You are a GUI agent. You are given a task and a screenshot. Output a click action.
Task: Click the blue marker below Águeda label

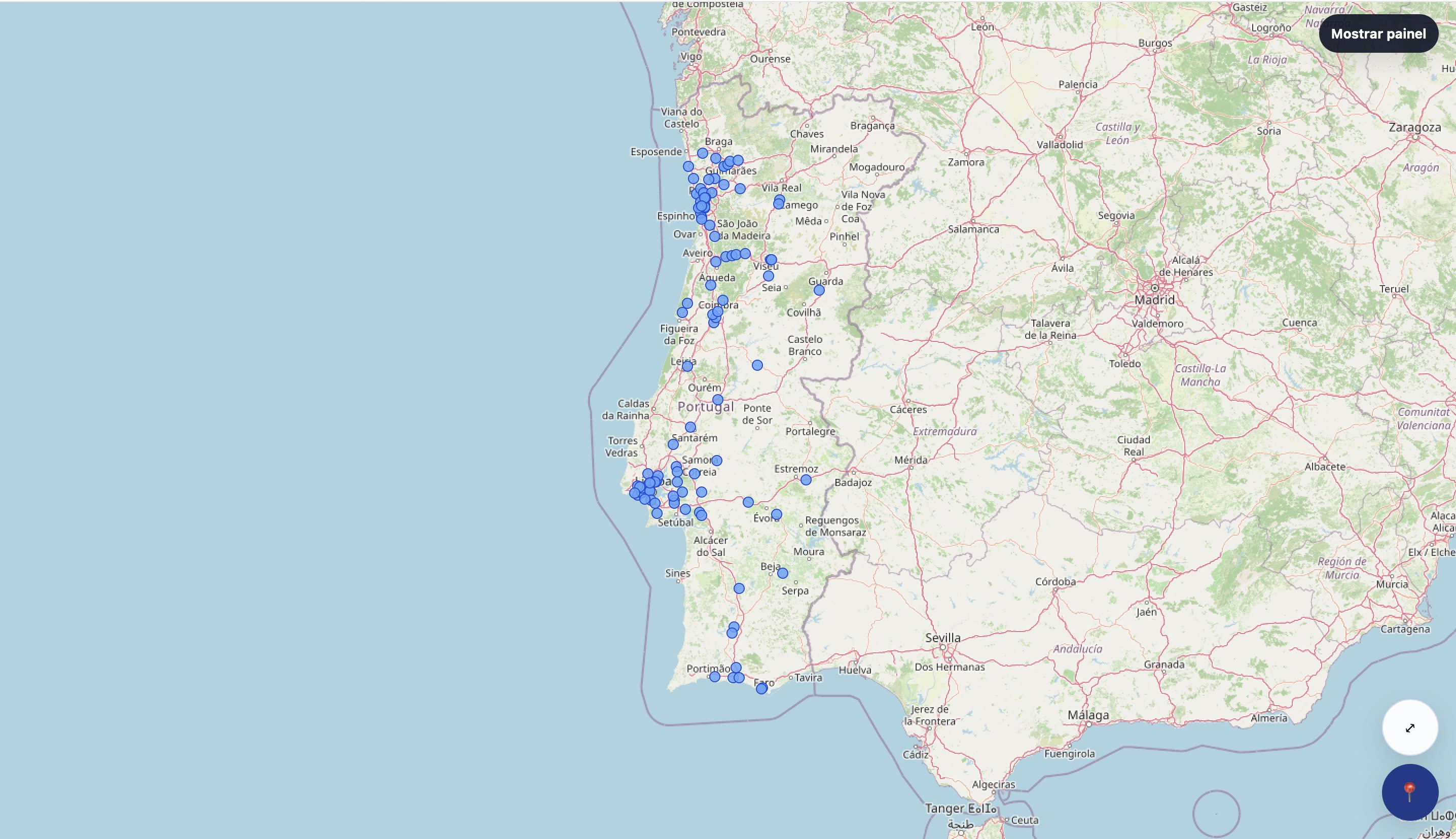tap(711, 285)
